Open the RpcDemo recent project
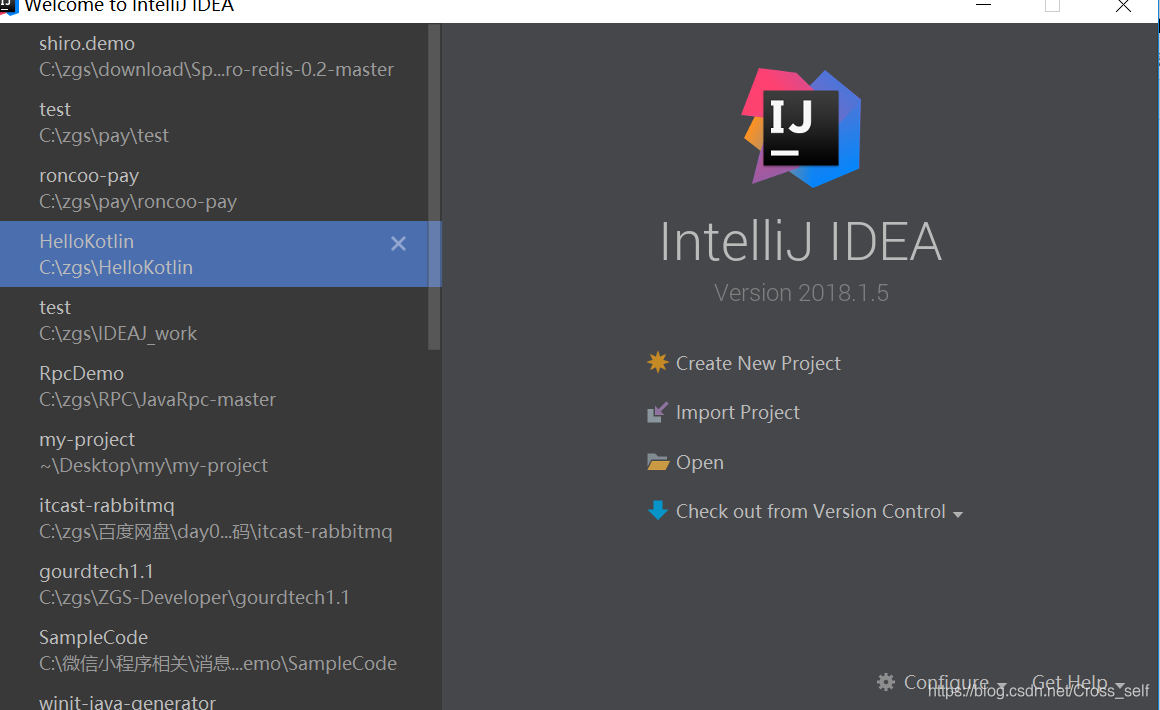1160x710 pixels. tap(214, 386)
